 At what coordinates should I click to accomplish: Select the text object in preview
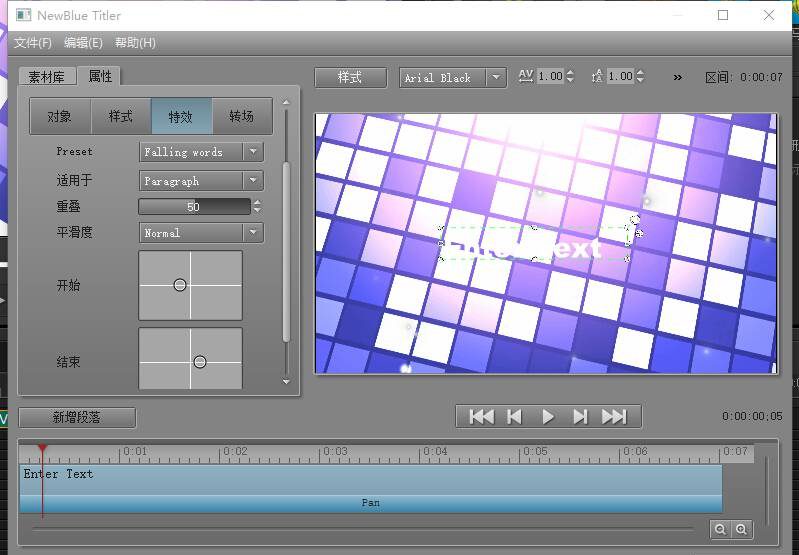534,244
